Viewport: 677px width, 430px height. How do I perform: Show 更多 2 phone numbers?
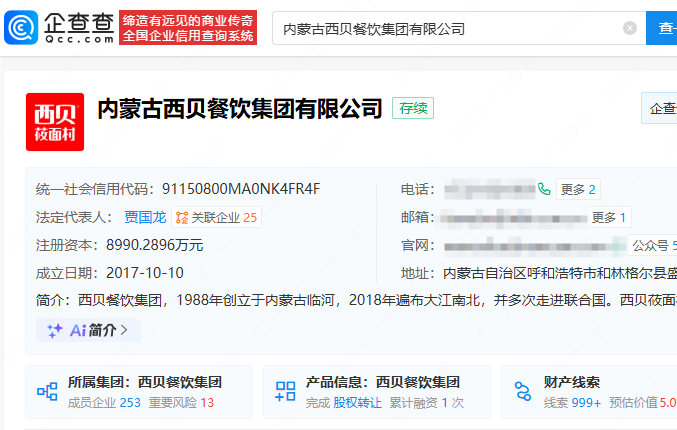pyautogui.click(x=578, y=189)
